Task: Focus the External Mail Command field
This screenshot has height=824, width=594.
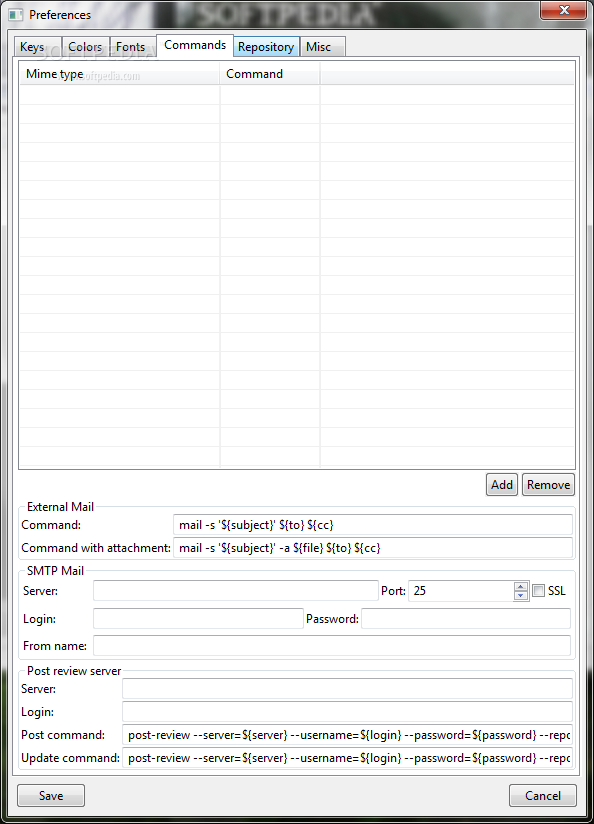Action: [373, 524]
